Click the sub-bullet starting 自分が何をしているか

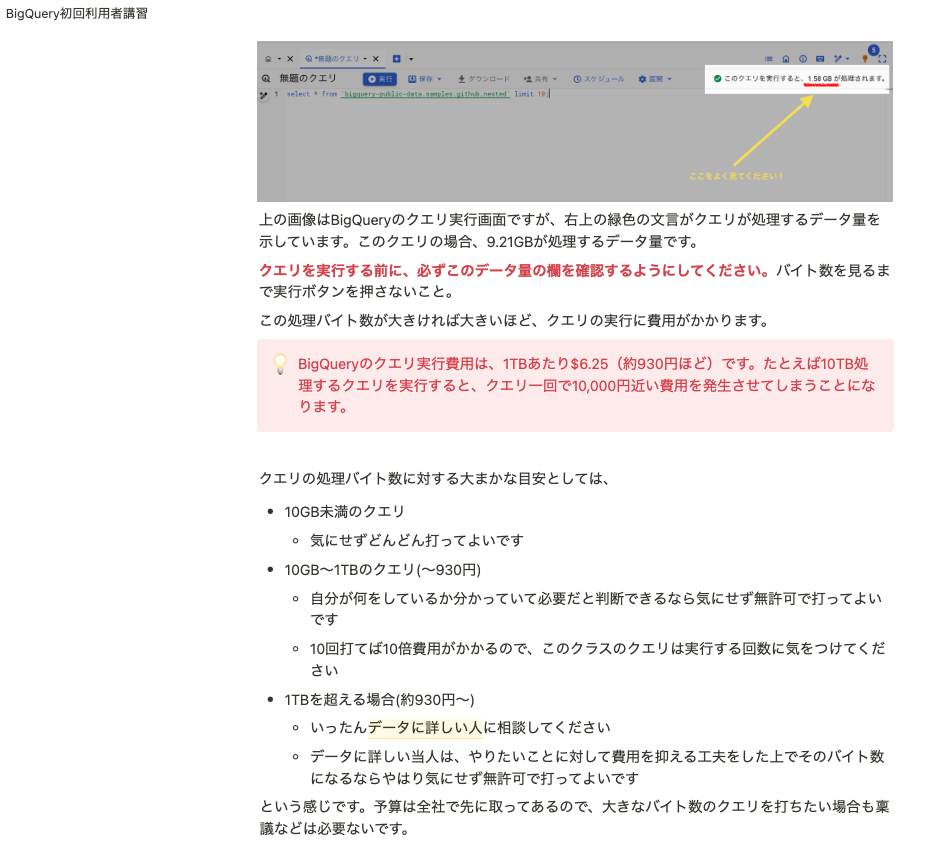point(596,609)
